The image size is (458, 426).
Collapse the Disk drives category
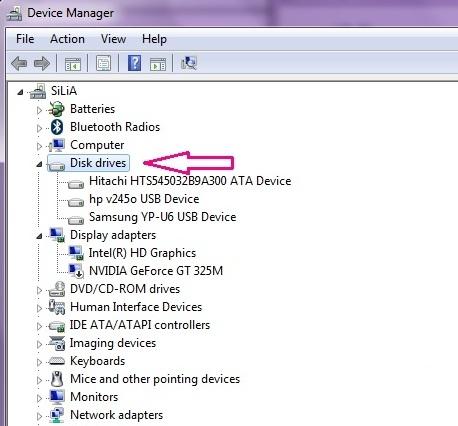point(39,164)
